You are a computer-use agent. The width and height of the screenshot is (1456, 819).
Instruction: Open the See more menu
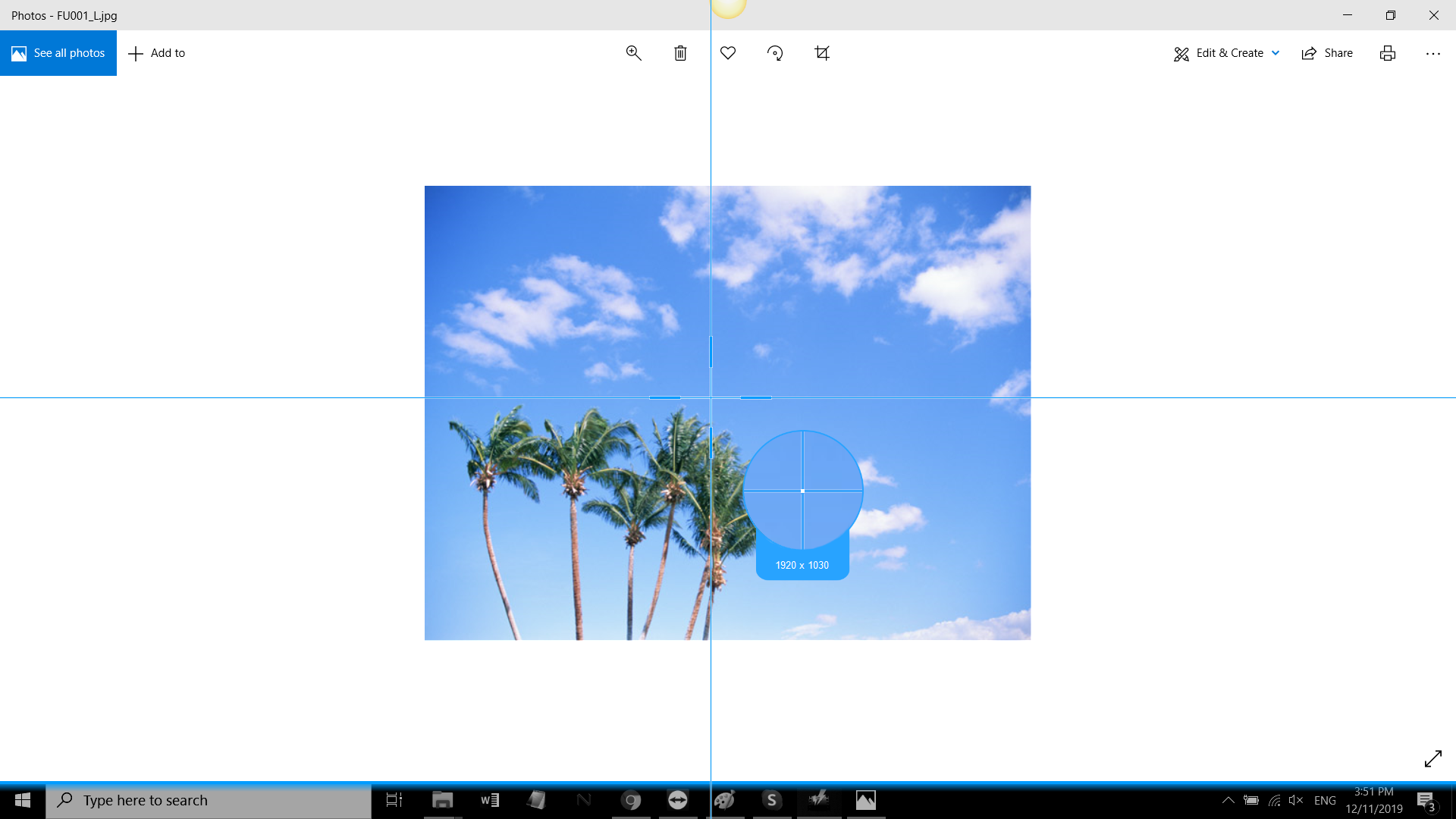1432,53
